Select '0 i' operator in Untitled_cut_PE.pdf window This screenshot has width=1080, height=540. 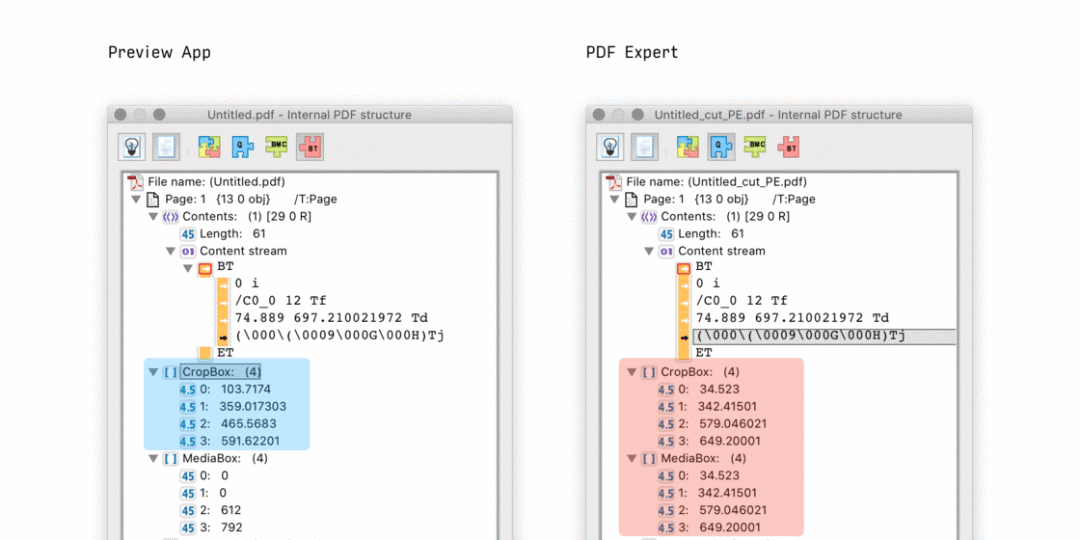pyautogui.click(x=707, y=283)
